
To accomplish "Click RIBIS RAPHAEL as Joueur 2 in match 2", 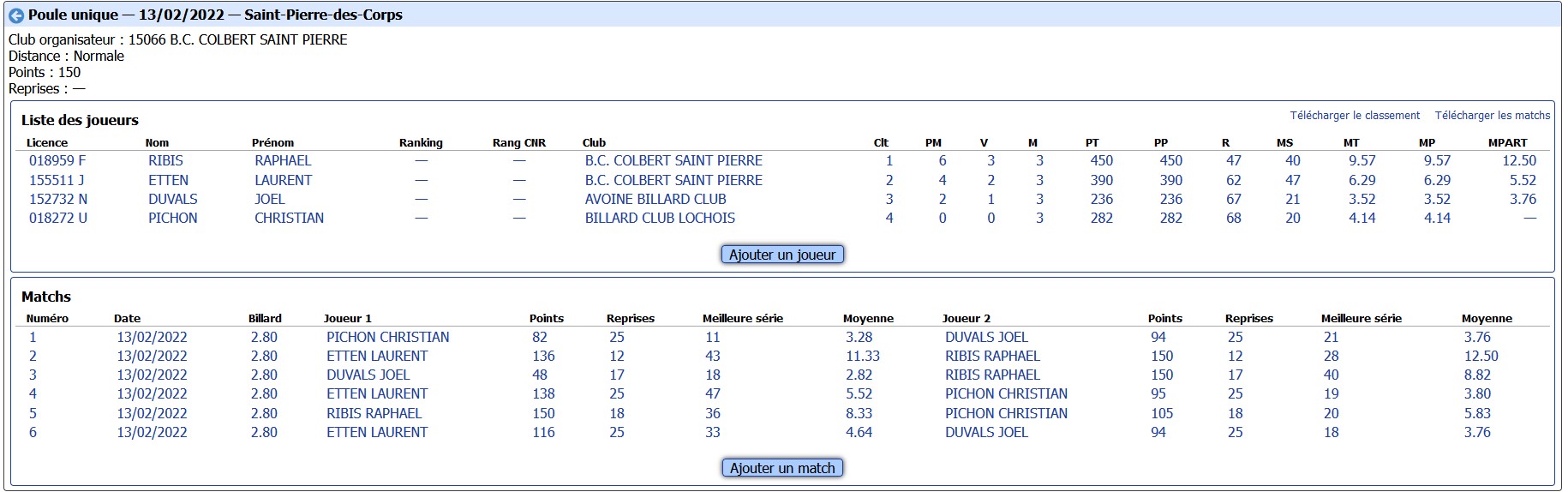I will pos(992,356).
